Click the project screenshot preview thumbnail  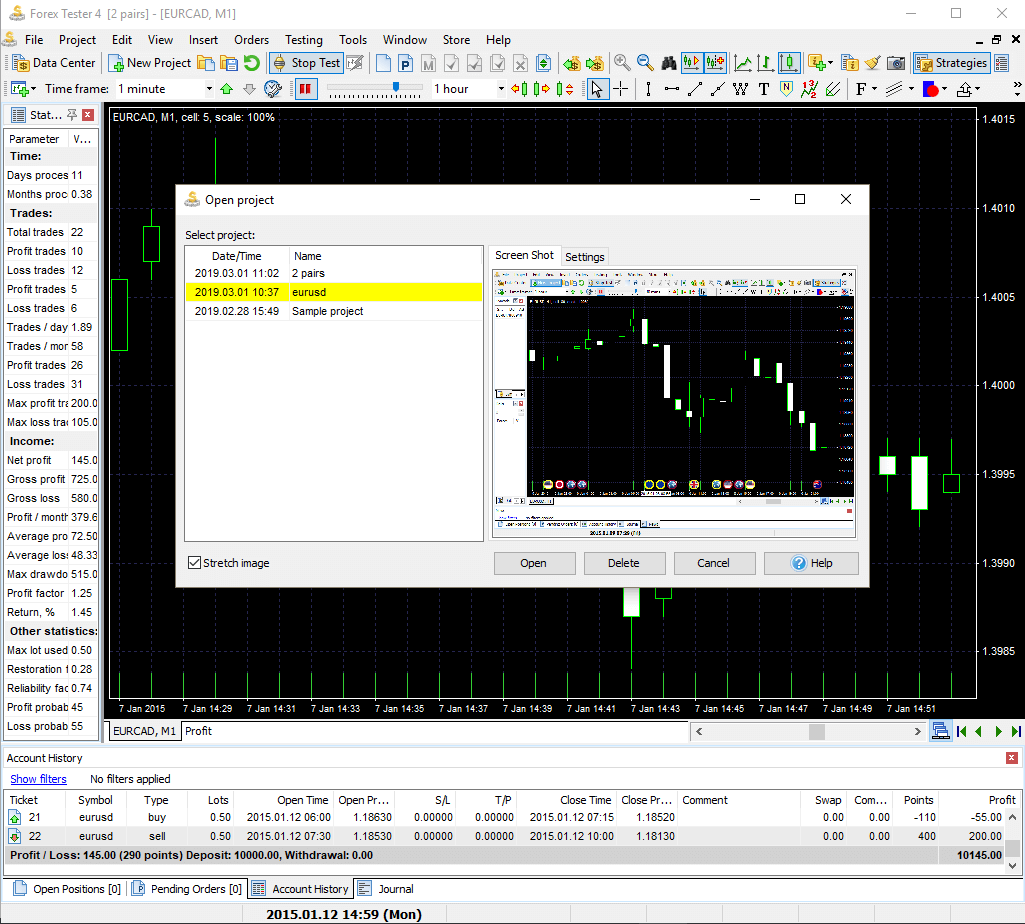(x=673, y=403)
